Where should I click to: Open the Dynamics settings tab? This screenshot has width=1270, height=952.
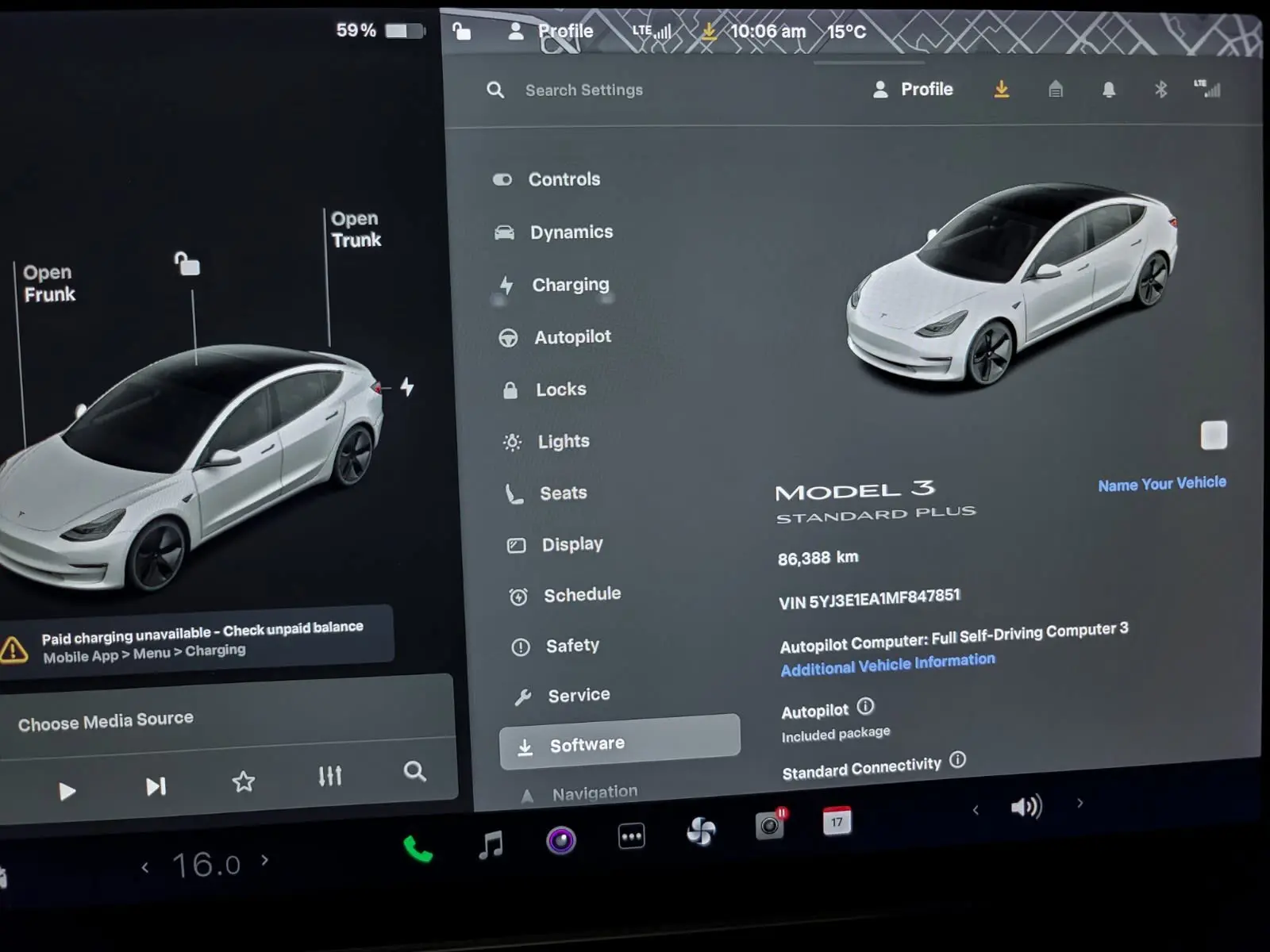[x=571, y=232]
